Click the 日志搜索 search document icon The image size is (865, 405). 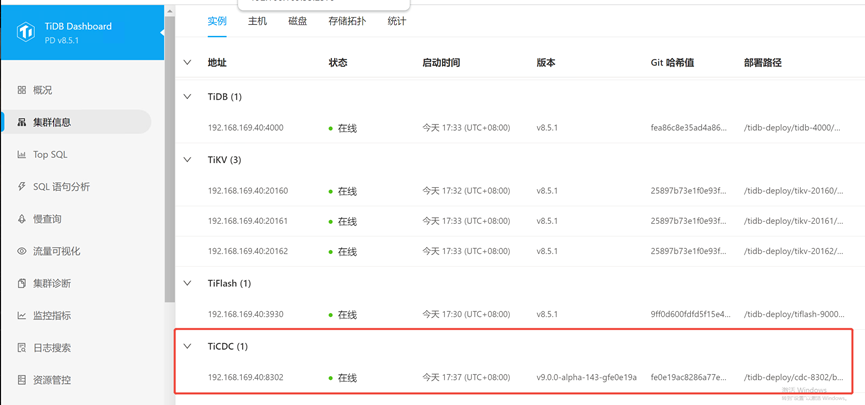[22, 348]
